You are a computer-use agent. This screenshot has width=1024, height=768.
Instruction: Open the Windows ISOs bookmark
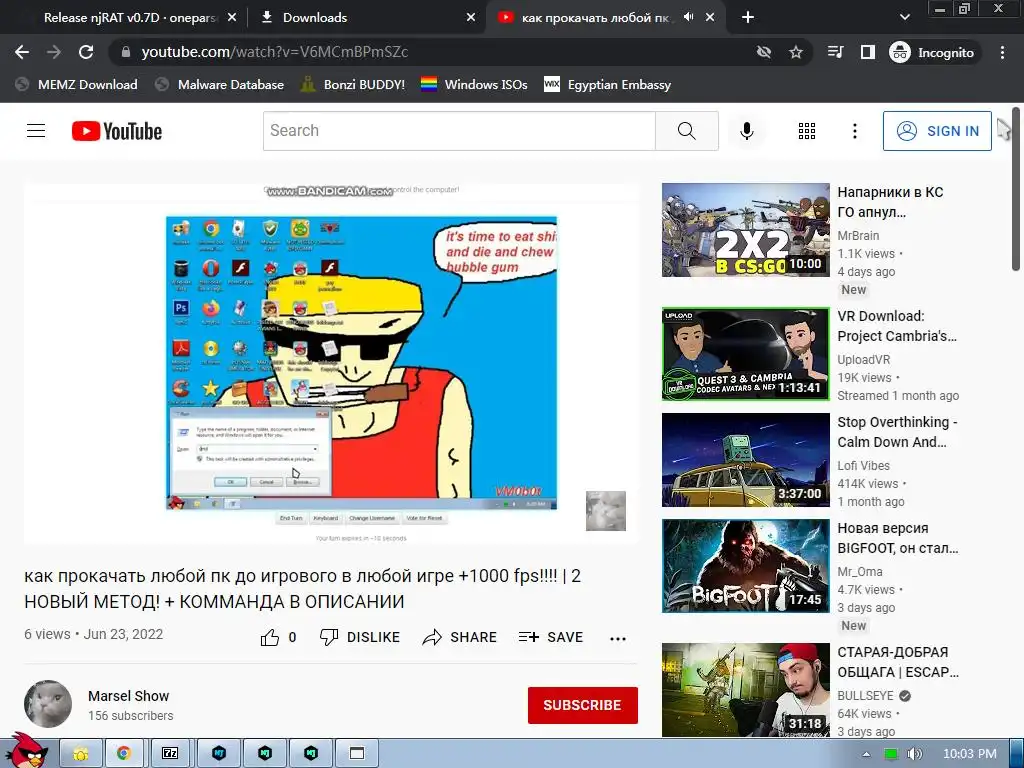(x=474, y=84)
